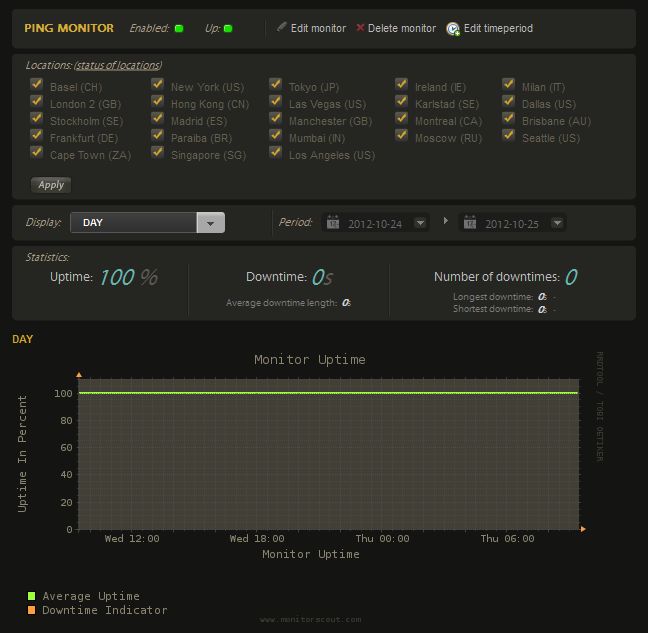
Task: Click the Edit monitor pencil icon
Action: point(281,28)
